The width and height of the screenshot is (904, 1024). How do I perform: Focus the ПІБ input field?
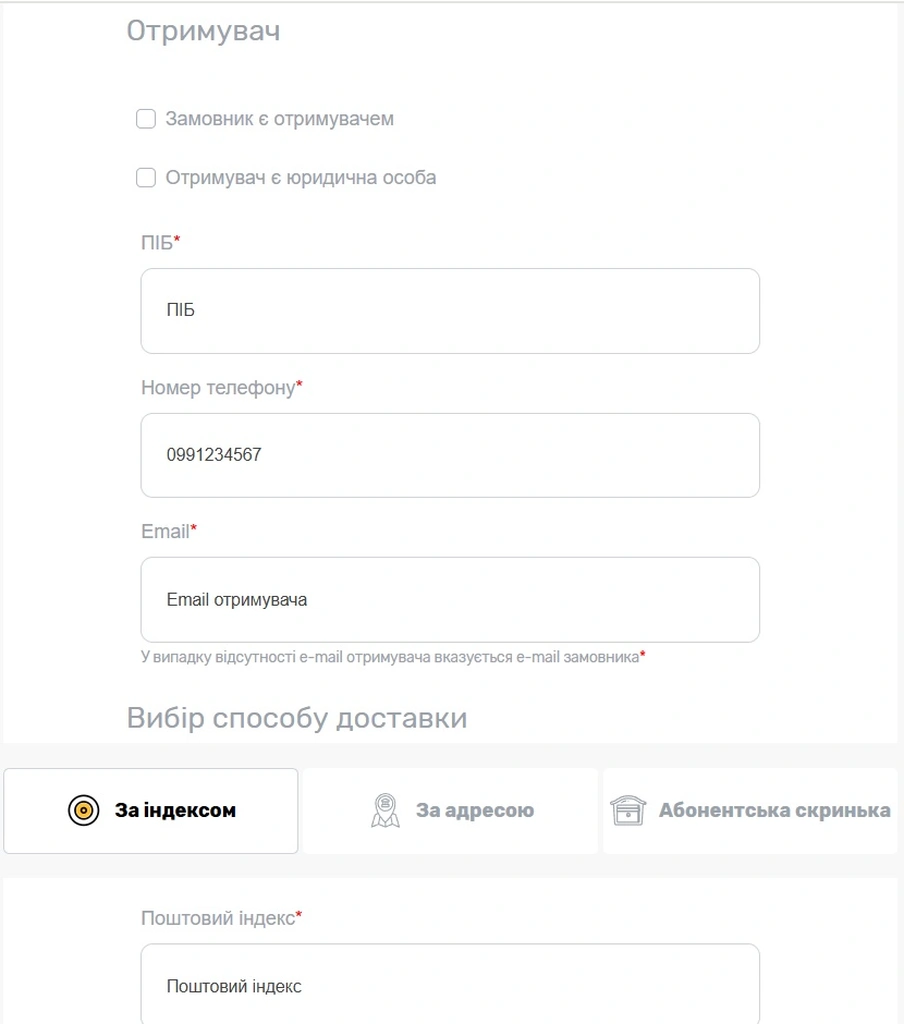coord(450,311)
